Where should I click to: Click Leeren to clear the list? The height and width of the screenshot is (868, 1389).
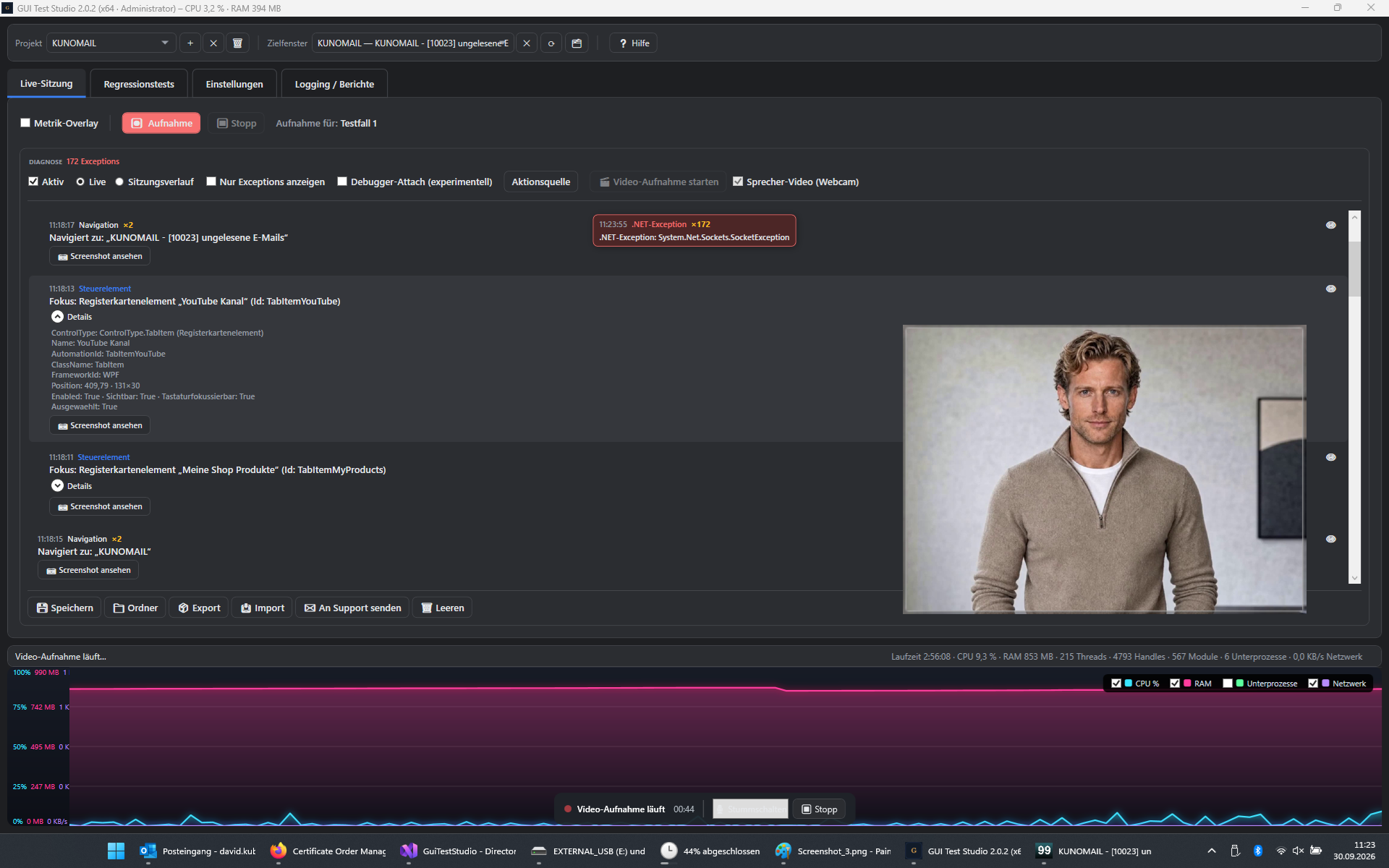442,608
